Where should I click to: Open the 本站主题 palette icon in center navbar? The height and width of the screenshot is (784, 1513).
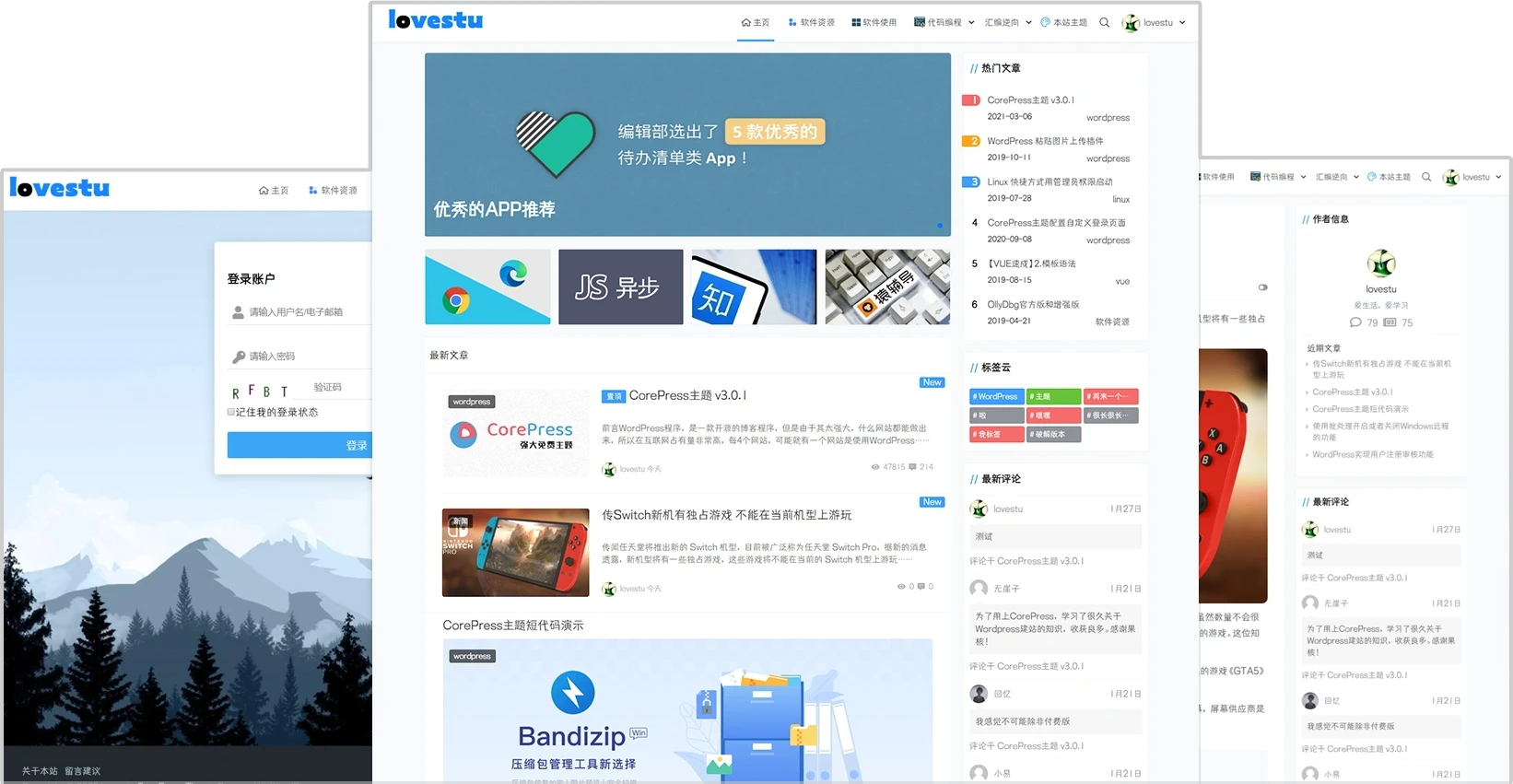(1045, 22)
